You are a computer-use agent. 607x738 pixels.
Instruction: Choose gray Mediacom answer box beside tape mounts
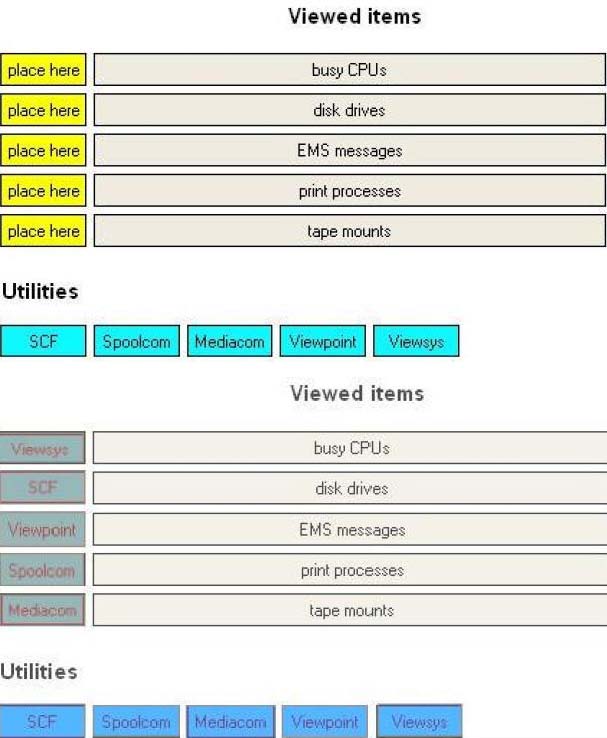[x=42, y=610]
